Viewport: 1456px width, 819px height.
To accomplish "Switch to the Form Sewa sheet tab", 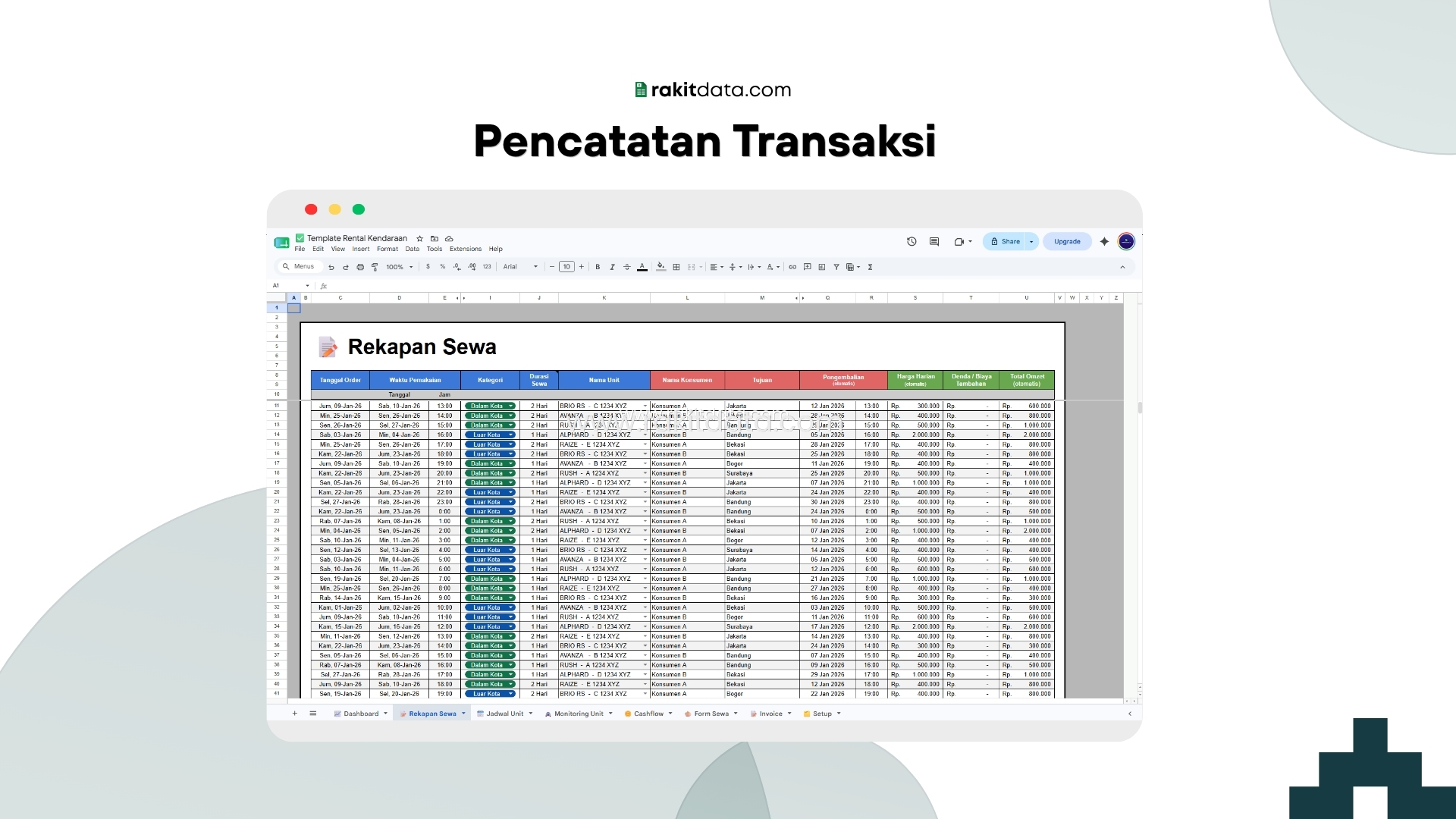I will coord(711,714).
